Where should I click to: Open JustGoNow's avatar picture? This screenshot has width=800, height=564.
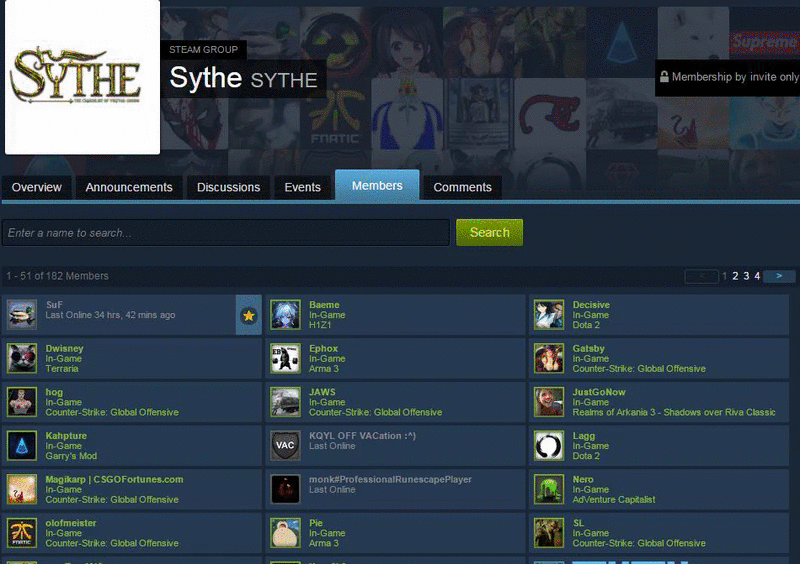click(549, 402)
